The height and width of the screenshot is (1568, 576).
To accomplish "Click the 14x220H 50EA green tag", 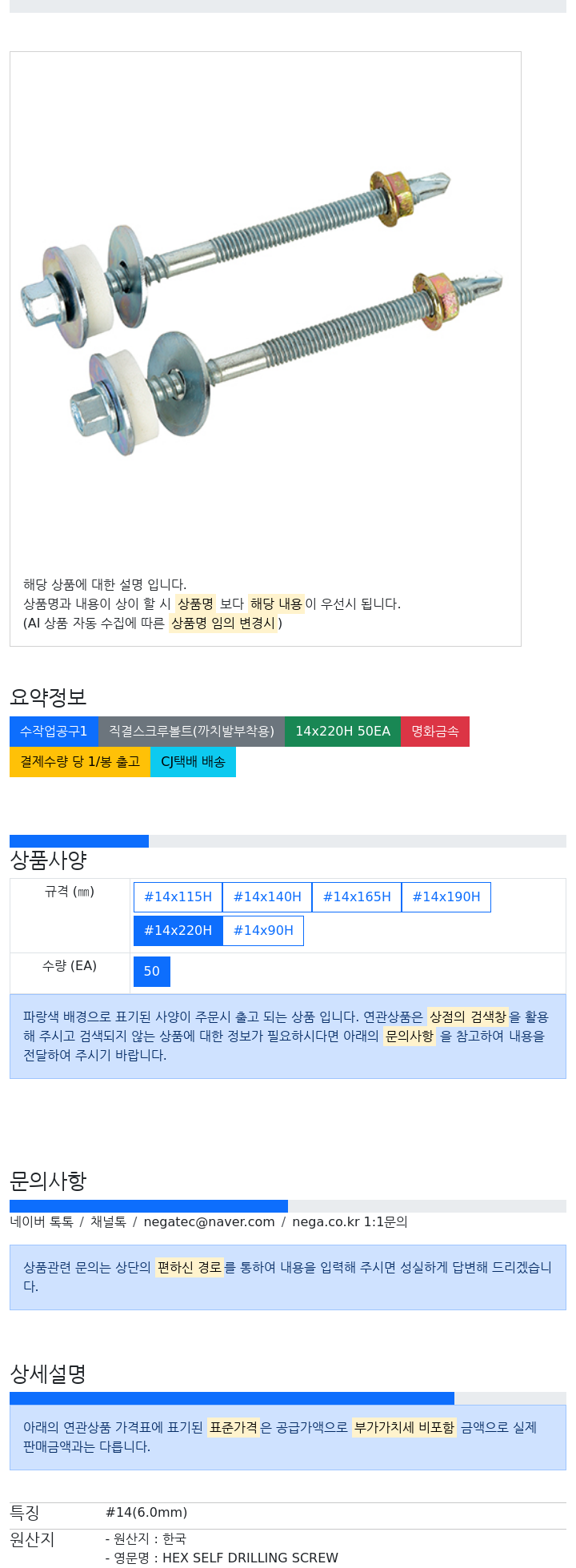I will tap(342, 731).
